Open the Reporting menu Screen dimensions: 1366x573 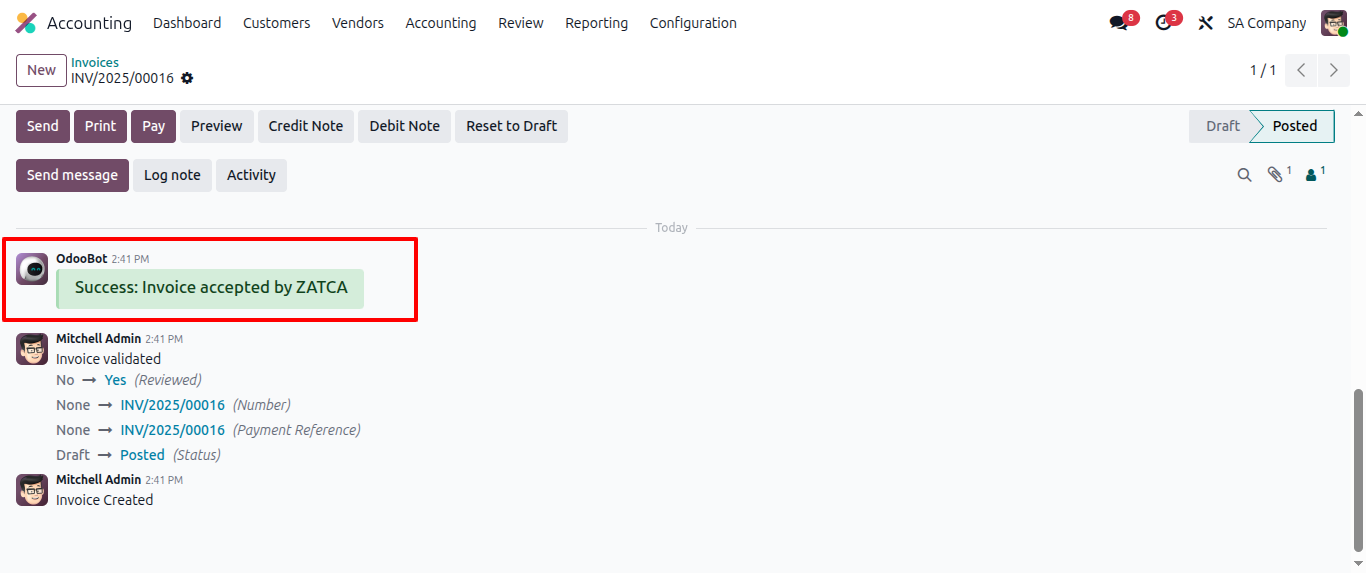point(596,23)
